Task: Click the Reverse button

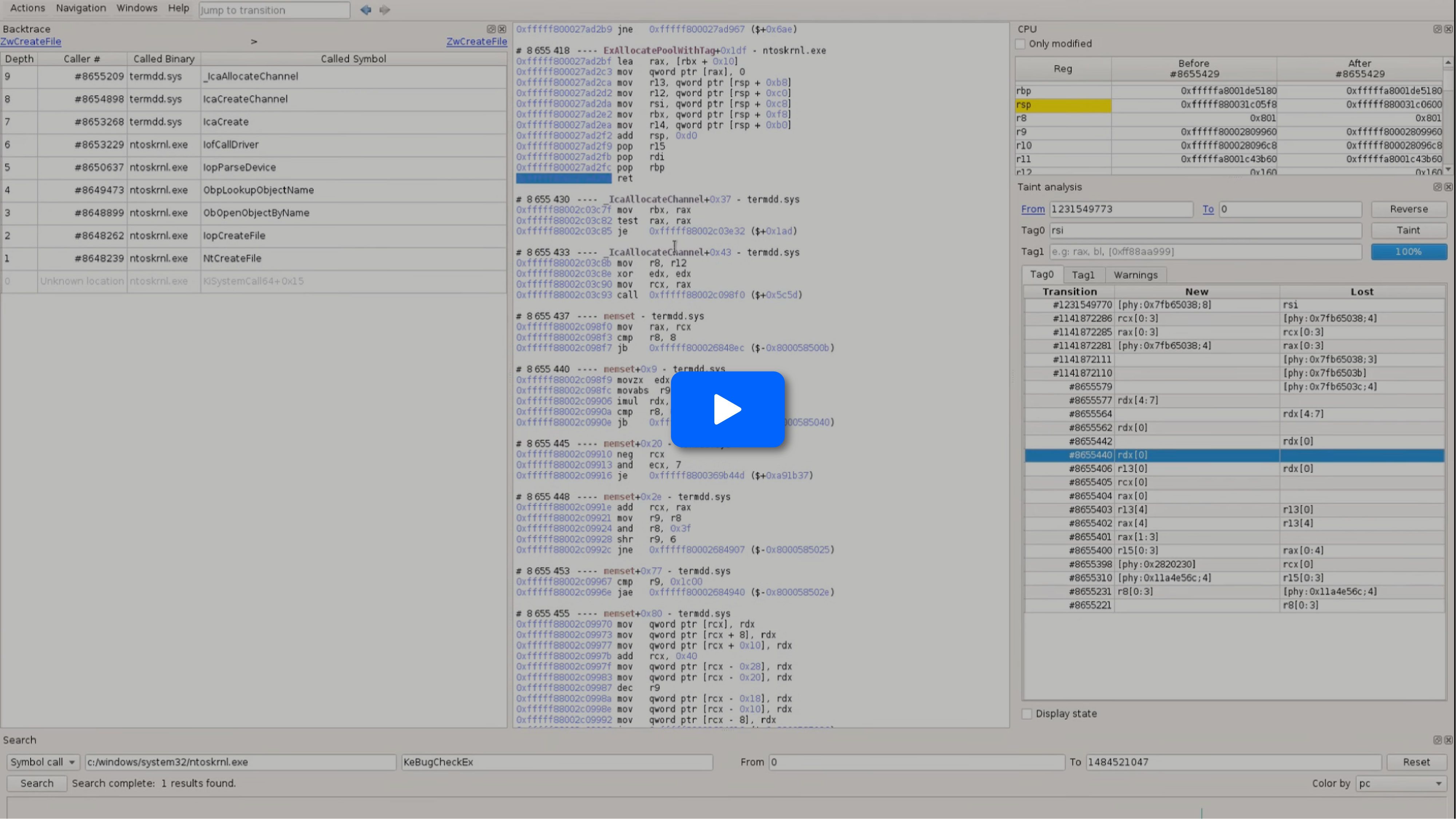Action: (1408, 209)
